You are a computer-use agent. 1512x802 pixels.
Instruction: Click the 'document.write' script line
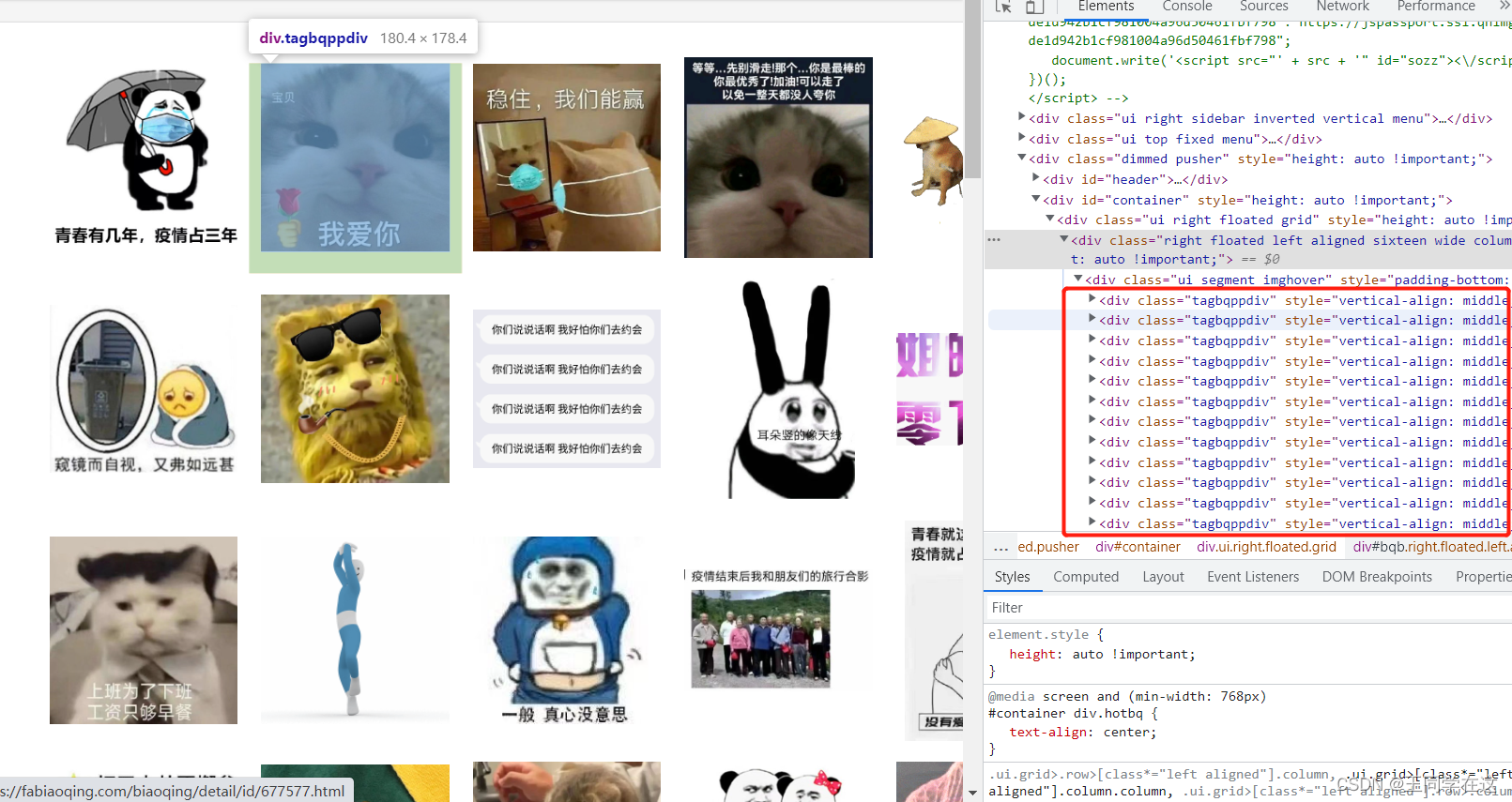(1281, 60)
